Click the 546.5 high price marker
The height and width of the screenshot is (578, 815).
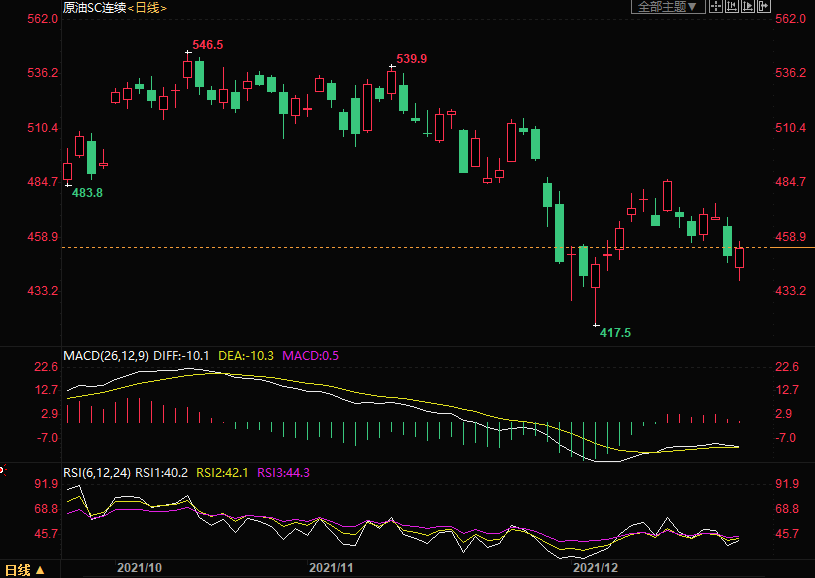[207, 45]
